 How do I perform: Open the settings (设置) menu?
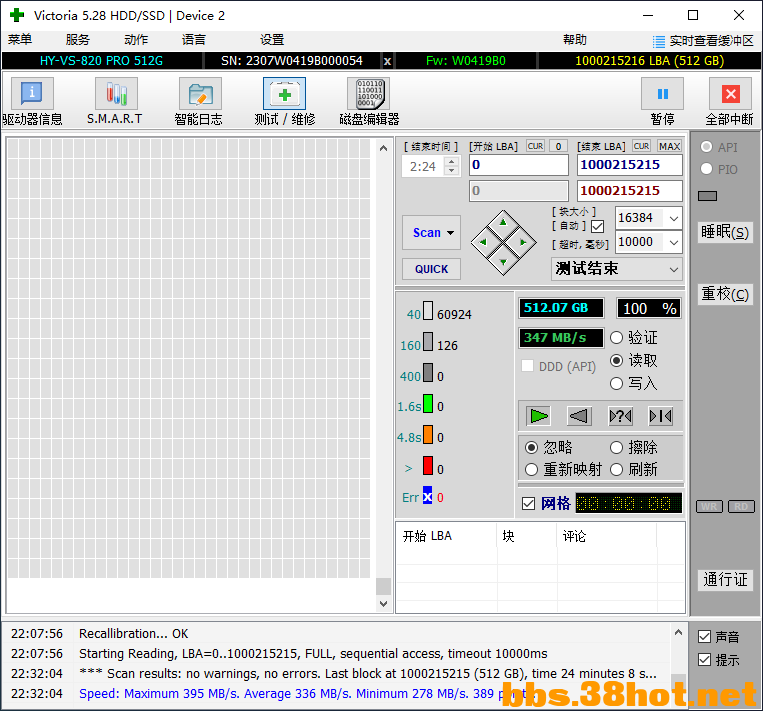tap(272, 39)
